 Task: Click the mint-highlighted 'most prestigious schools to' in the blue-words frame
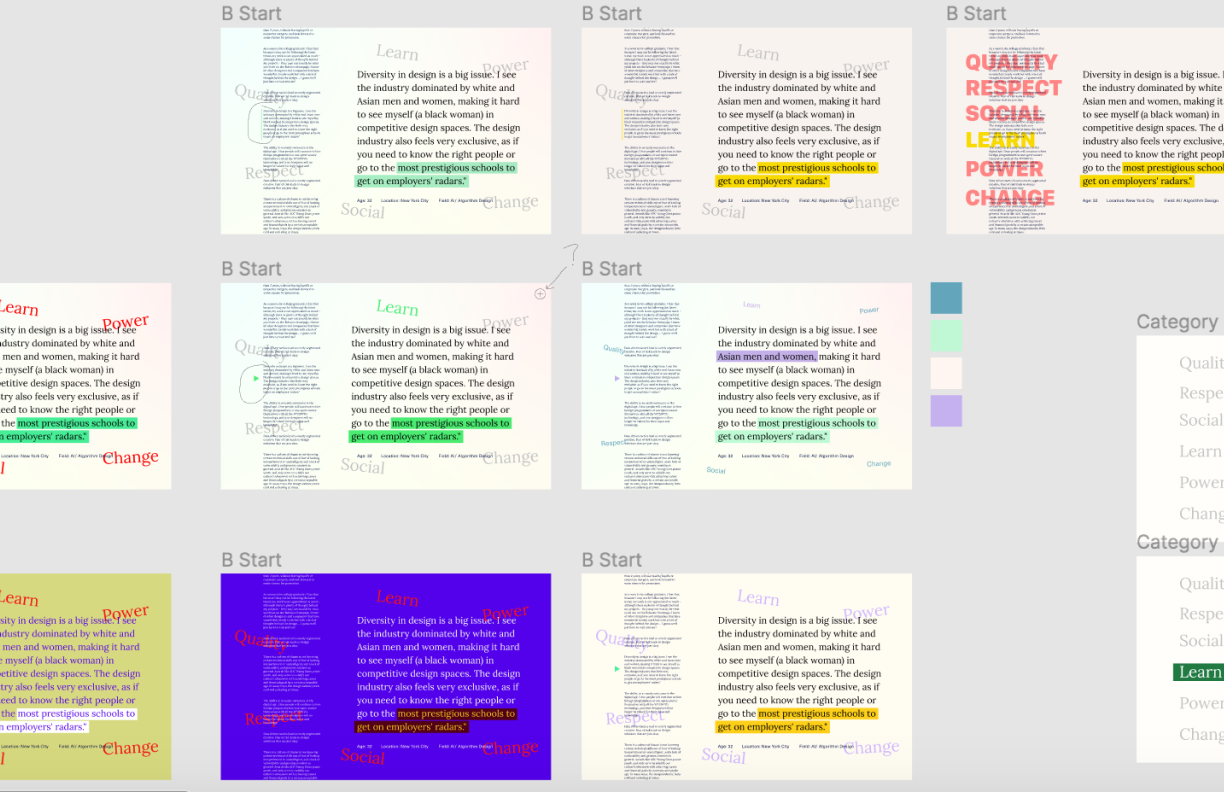pos(817,423)
